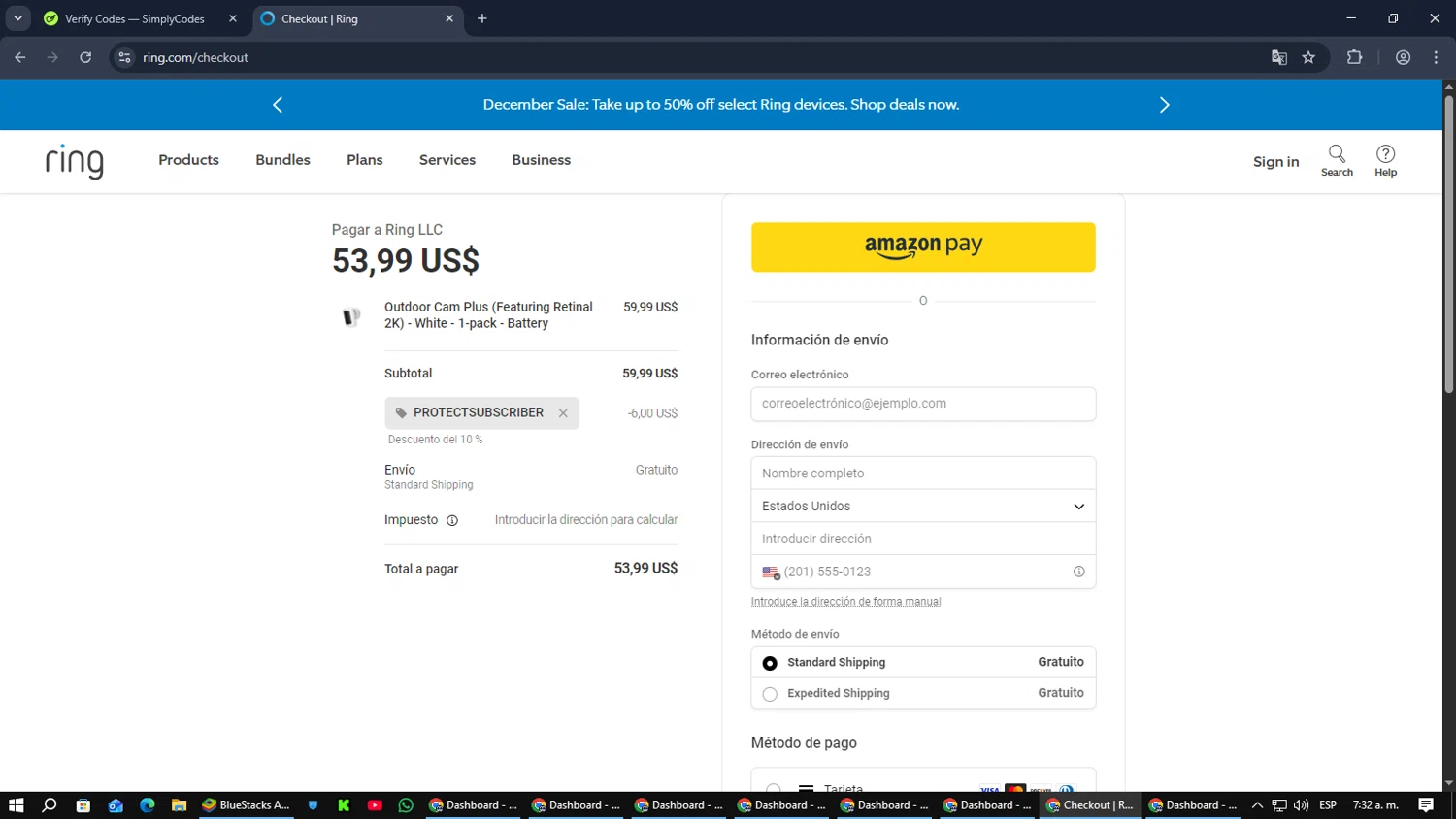The height and width of the screenshot is (819, 1456).
Task: Show the next promo banner message
Action: point(1165,105)
